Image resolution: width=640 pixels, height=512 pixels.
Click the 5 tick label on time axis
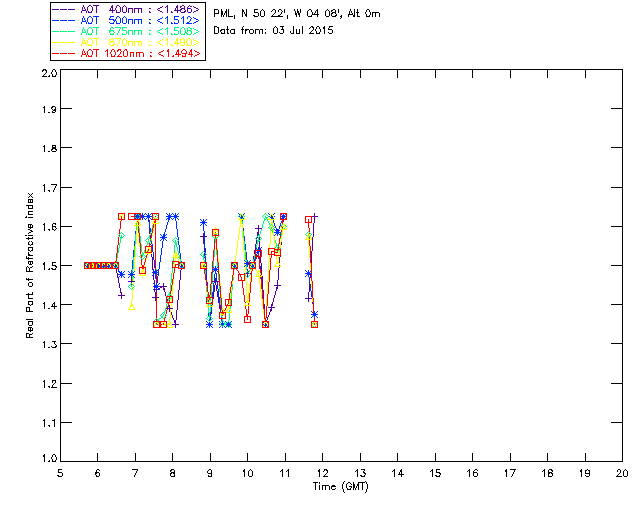pyautogui.click(x=61, y=473)
